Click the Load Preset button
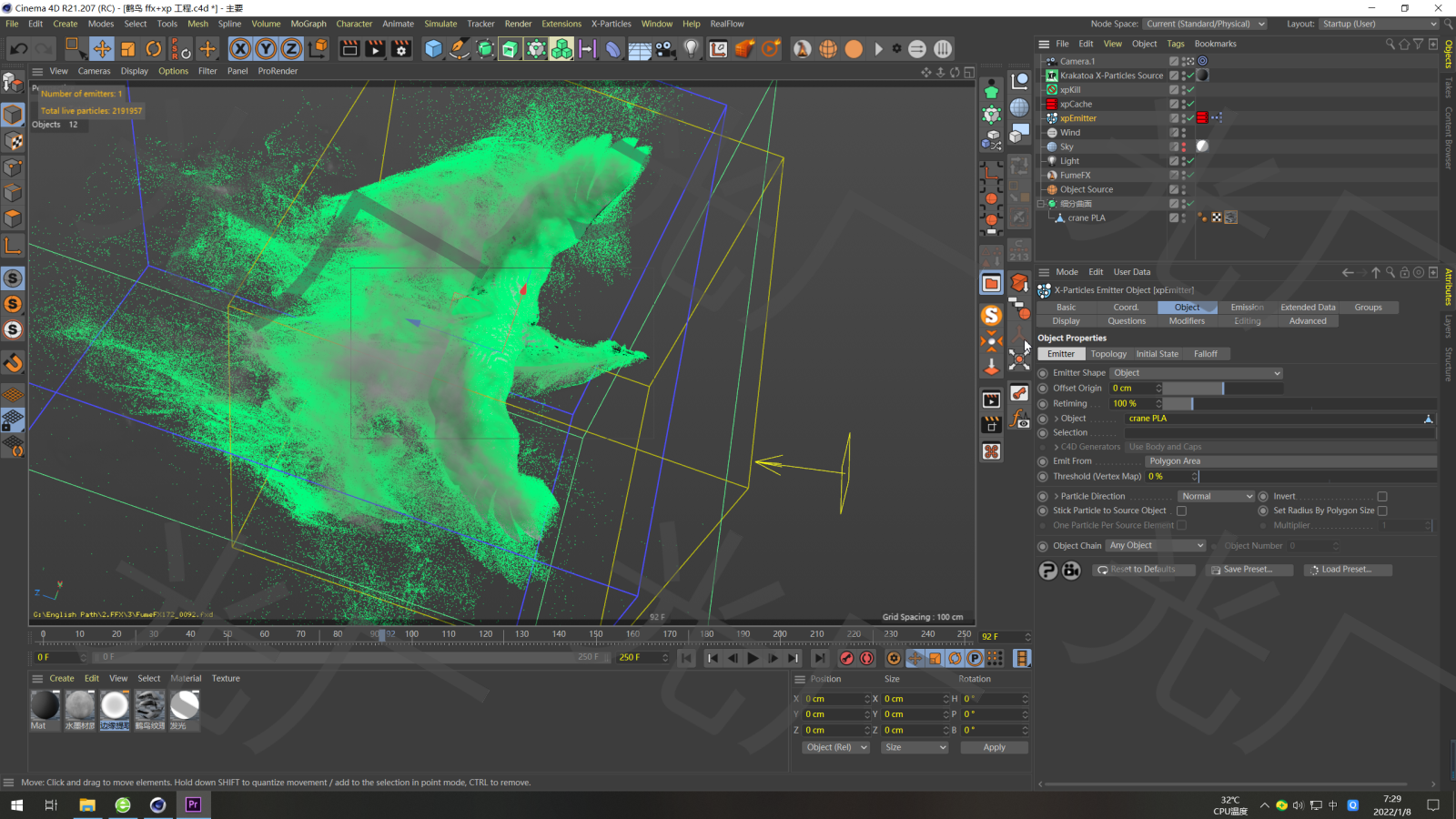 (1348, 570)
